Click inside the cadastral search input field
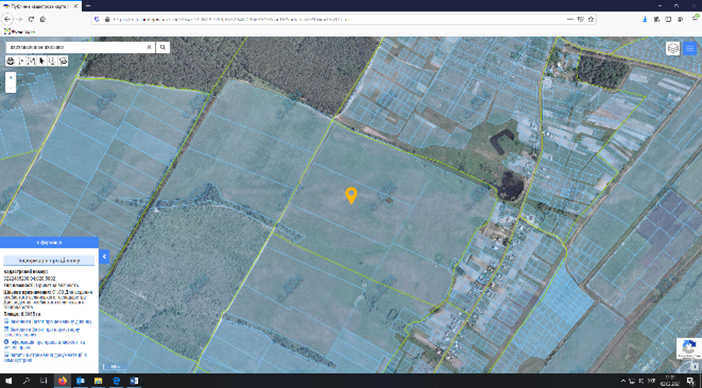The height and width of the screenshot is (388, 702). [76, 47]
